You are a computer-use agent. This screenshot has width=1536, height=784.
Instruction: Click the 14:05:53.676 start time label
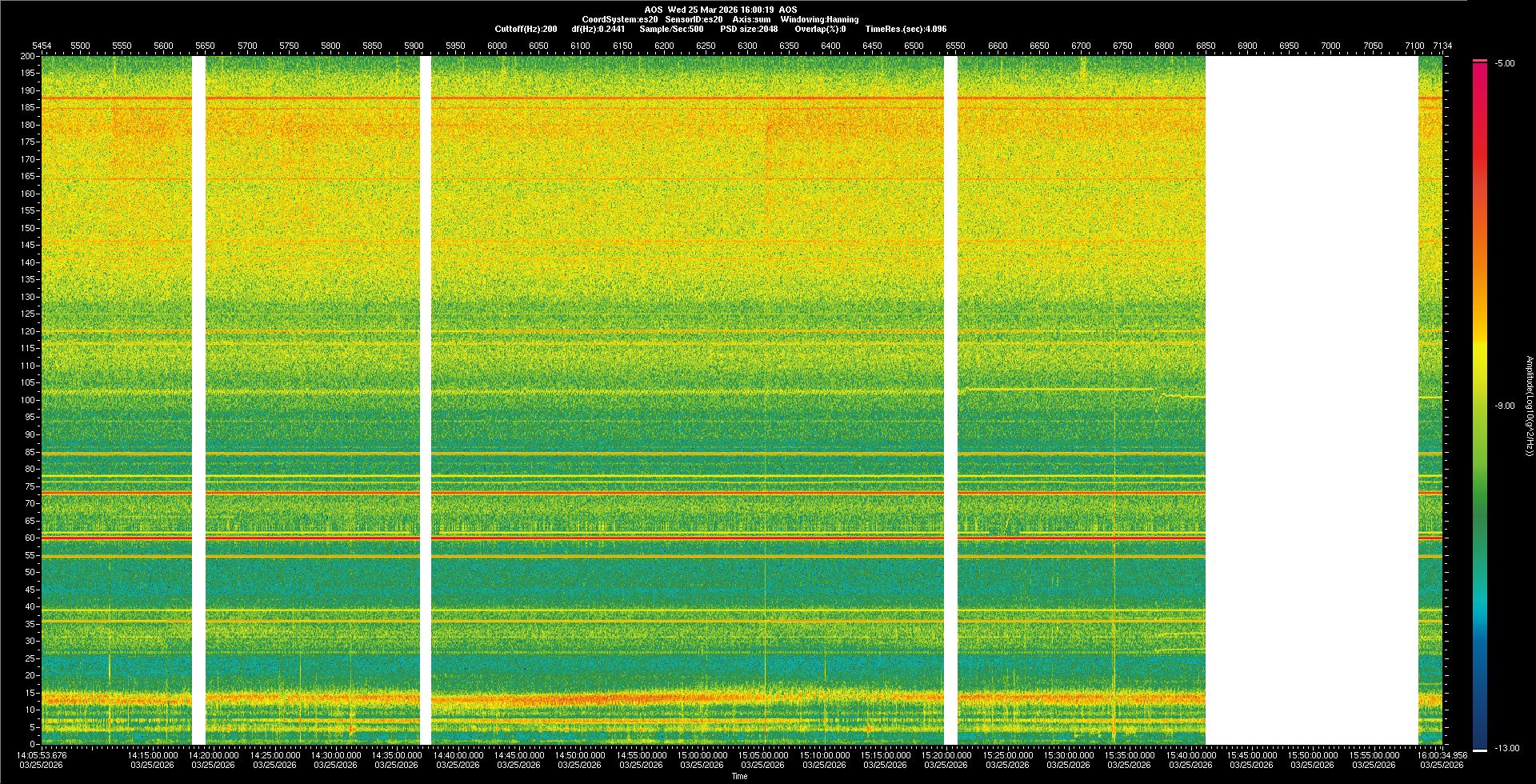pyautogui.click(x=42, y=754)
